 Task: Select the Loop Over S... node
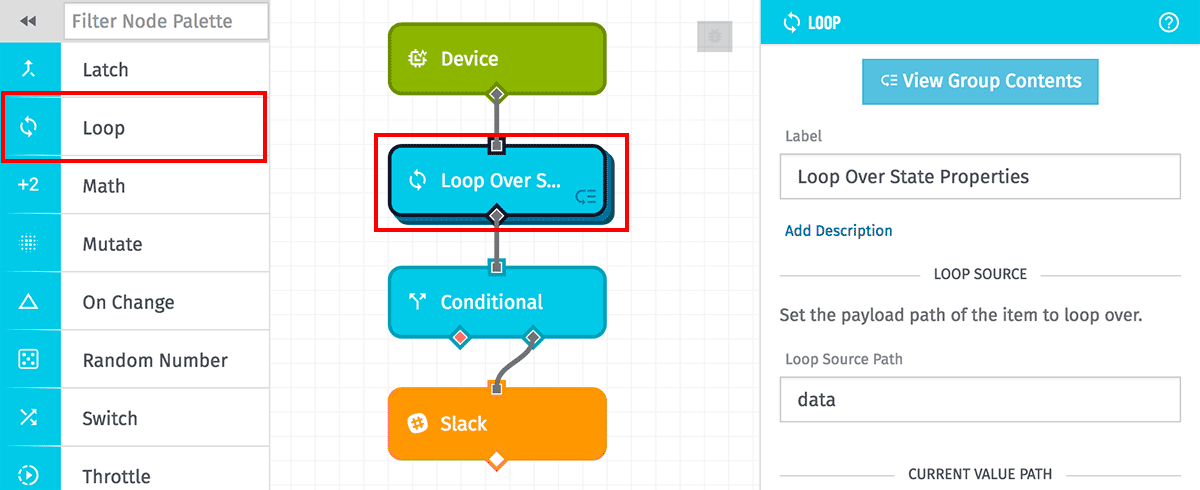pos(497,181)
